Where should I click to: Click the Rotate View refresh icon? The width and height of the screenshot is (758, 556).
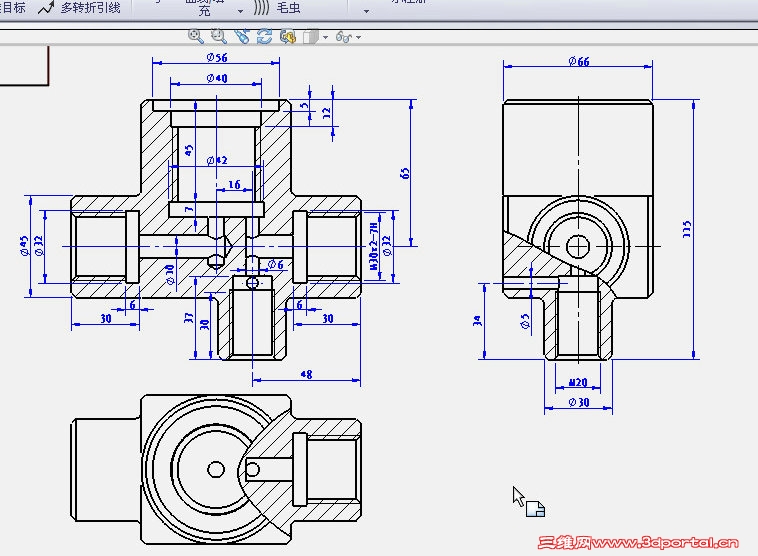[x=264, y=36]
